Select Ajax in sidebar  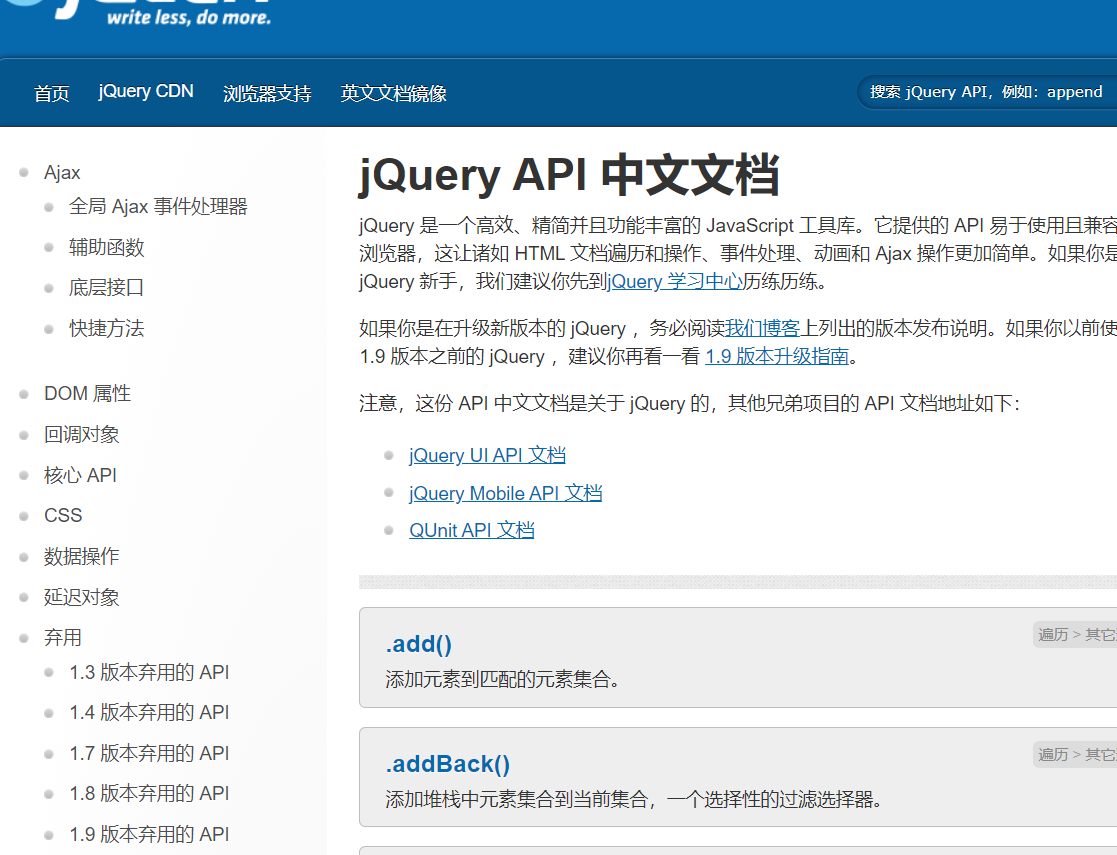[x=62, y=172]
